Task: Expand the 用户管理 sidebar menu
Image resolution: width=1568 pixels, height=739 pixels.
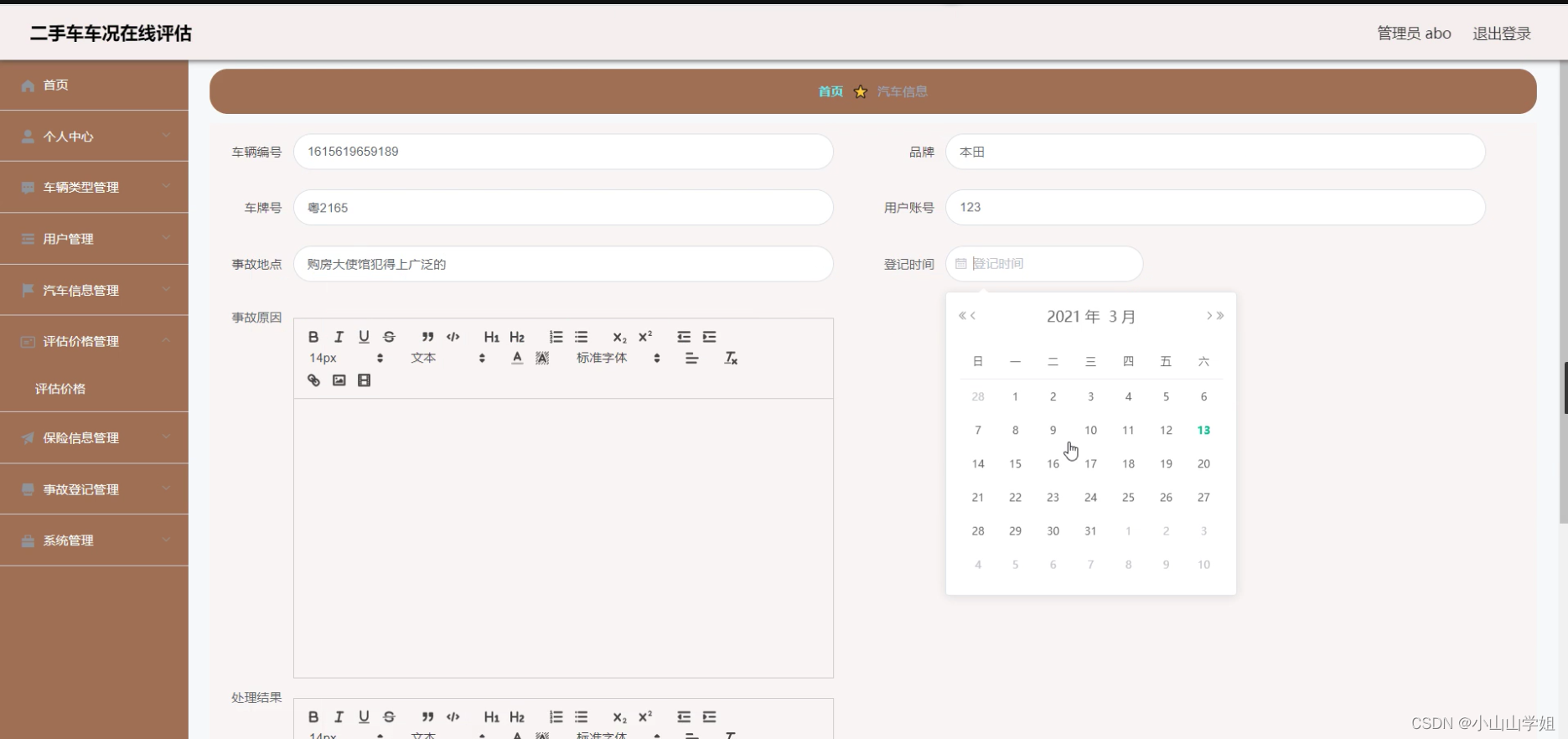Action: pos(94,239)
